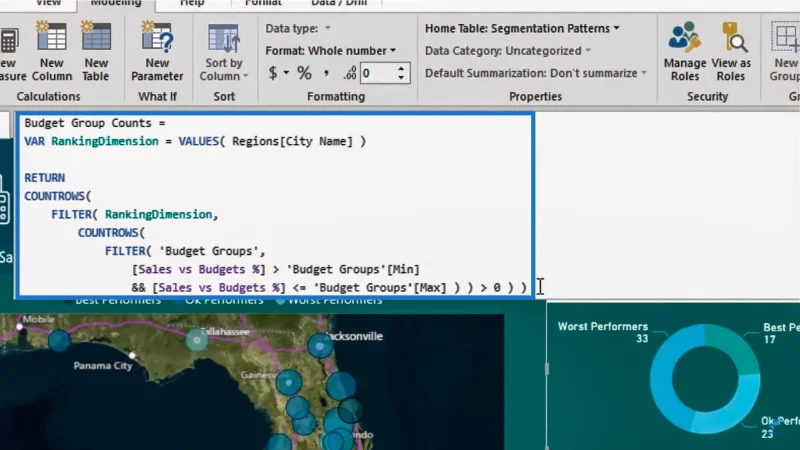Click the decimal places input field
This screenshot has height=450, width=800.
tap(378, 73)
